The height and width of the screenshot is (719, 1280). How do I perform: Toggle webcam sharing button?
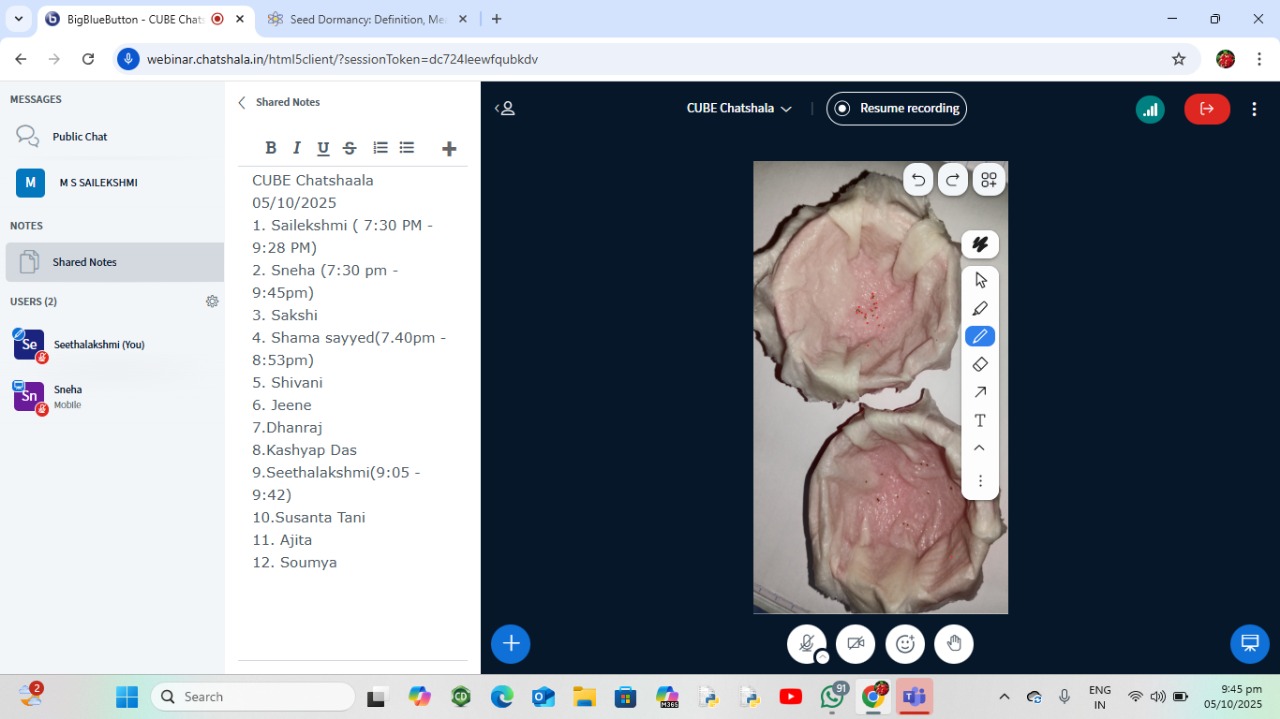856,643
